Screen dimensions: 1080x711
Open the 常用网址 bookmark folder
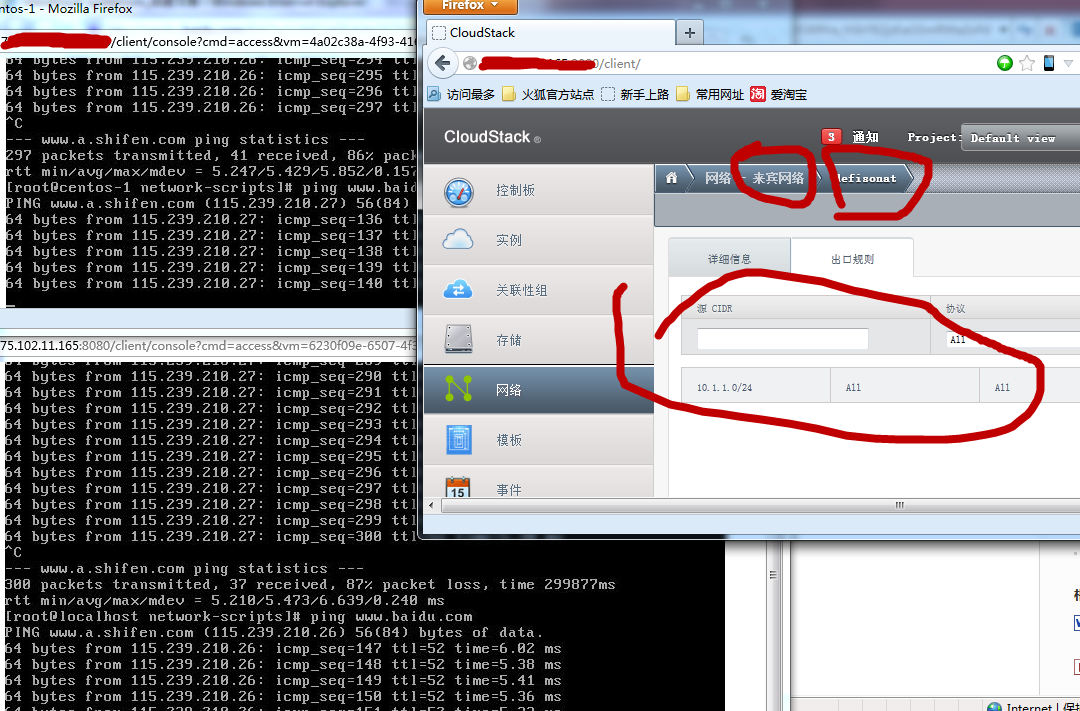[x=710, y=94]
